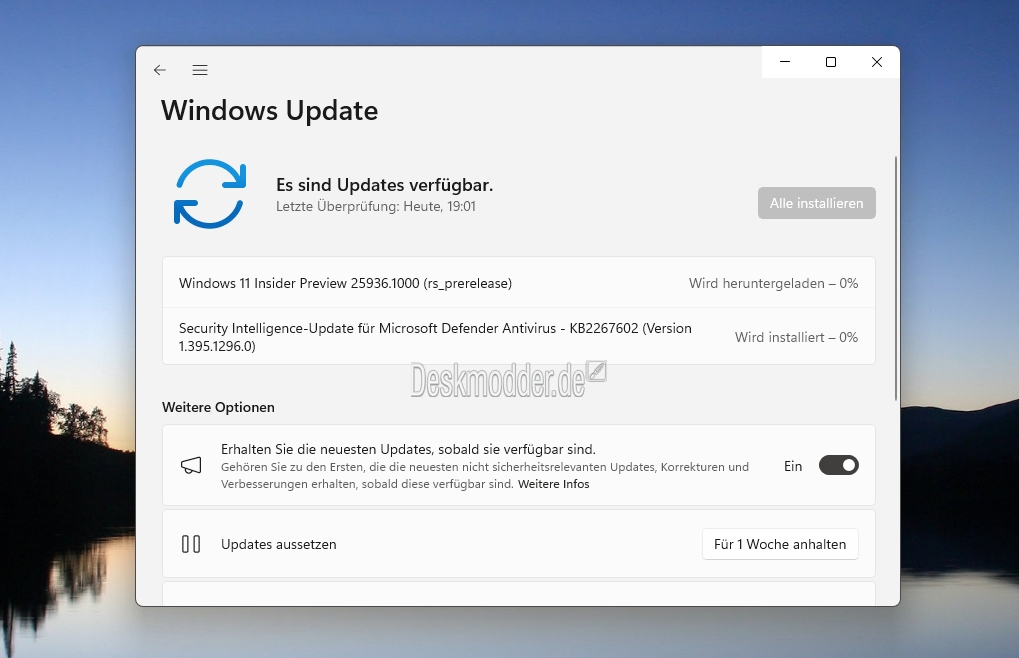Image resolution: width=1019 pixels, height=658 pixels.
Task: Click the Windows Update page heading
Action: pyautogui.click(x=270, y=110)
